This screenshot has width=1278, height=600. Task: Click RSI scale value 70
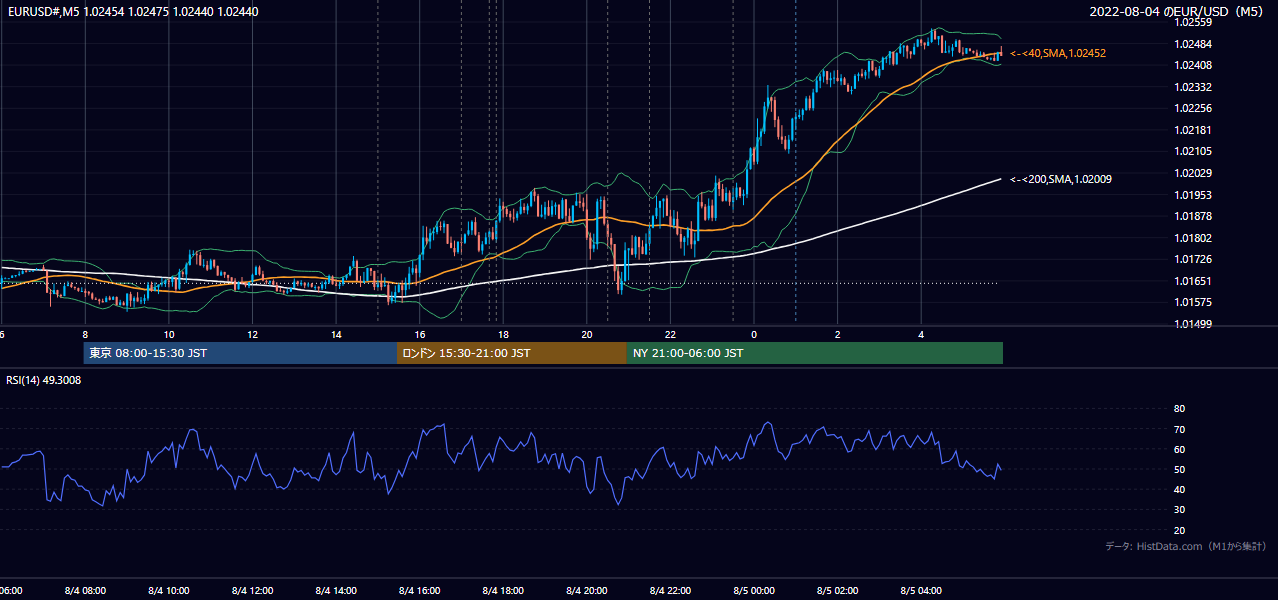point(1179,429)
